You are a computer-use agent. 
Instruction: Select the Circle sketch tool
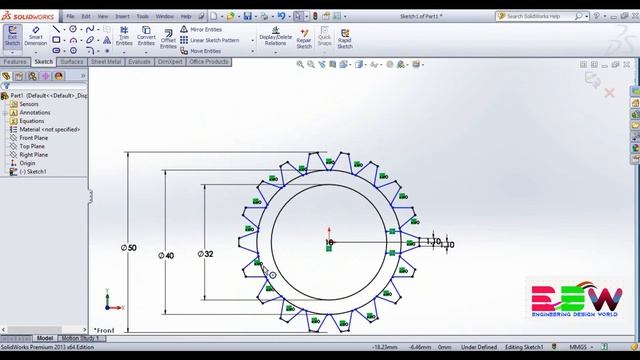point(73,29)
